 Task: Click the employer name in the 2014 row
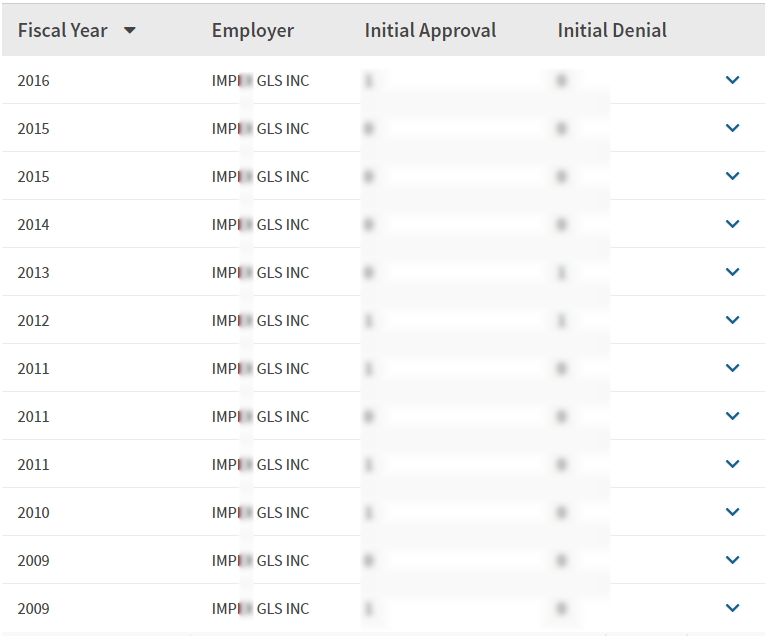[260, 225]
